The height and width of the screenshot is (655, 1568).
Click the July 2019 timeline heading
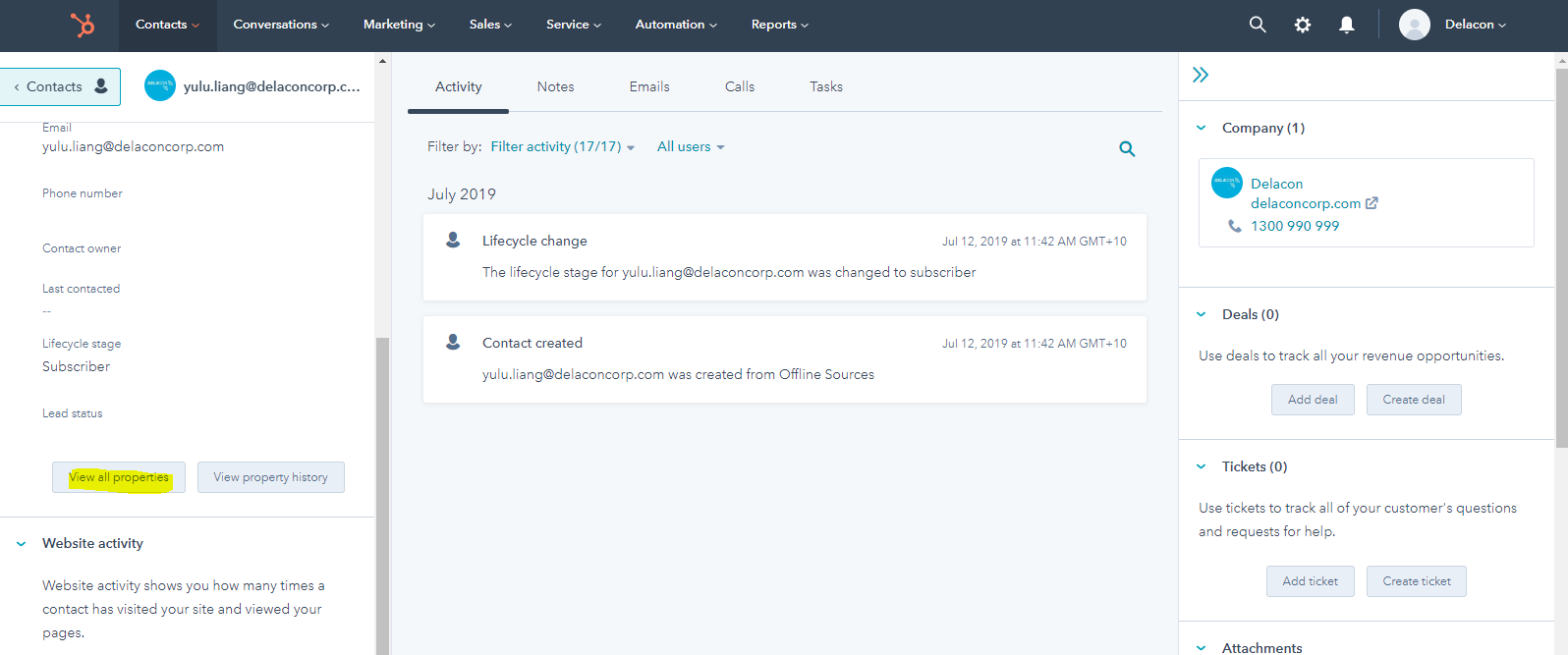[x=462, y=194]
